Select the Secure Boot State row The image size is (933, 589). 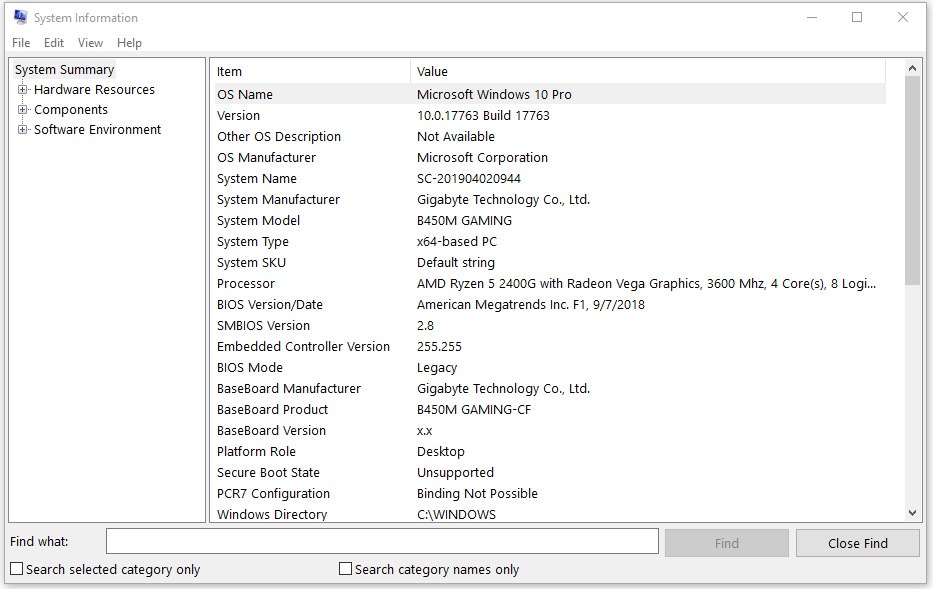(550, 472)
